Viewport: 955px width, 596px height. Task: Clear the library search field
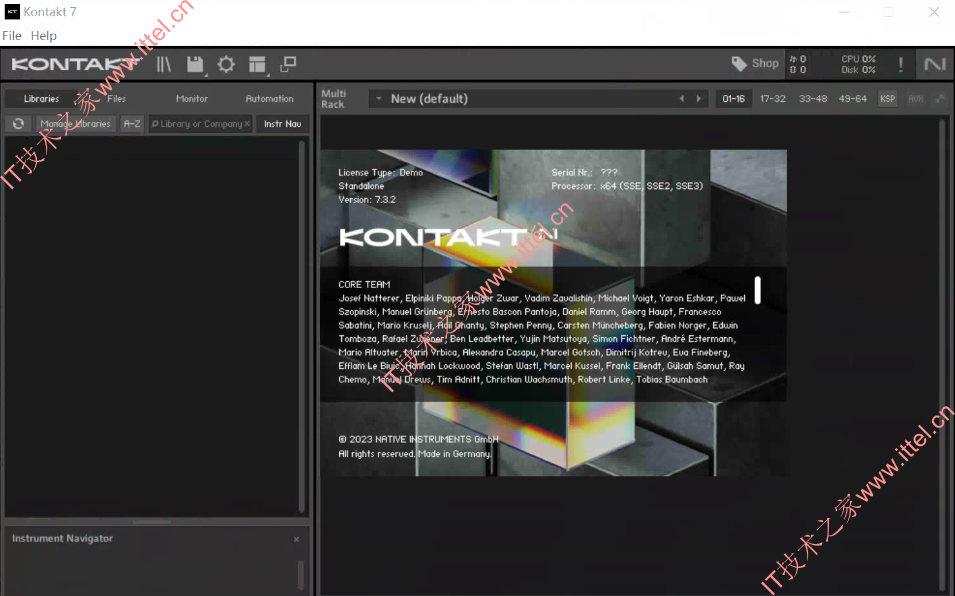[x=247, y=124]
